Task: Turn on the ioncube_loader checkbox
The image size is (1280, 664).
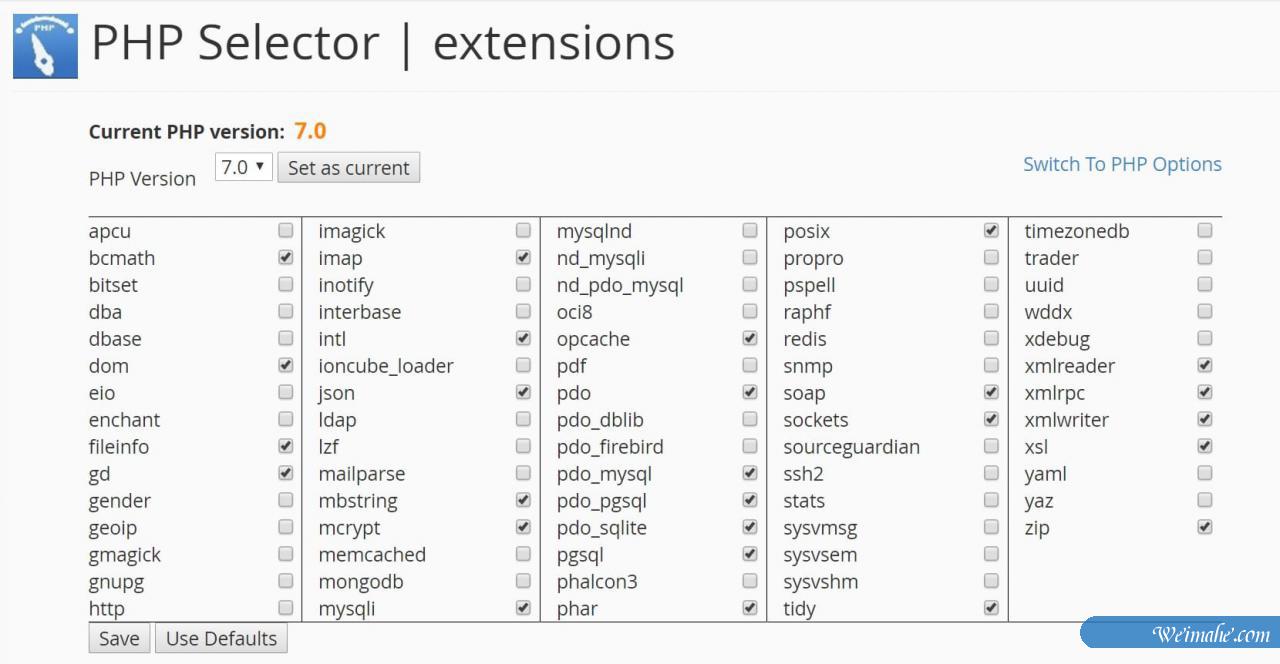Action: click(523, 366)
